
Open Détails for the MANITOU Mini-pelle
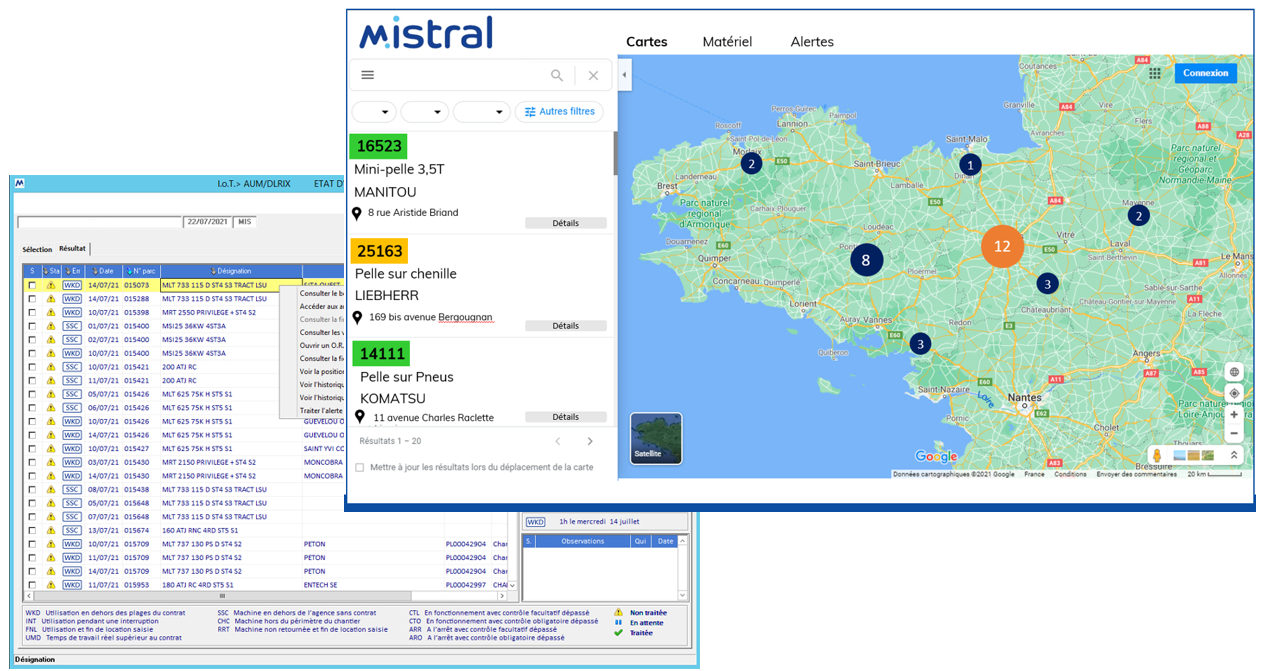click(566, 223)
